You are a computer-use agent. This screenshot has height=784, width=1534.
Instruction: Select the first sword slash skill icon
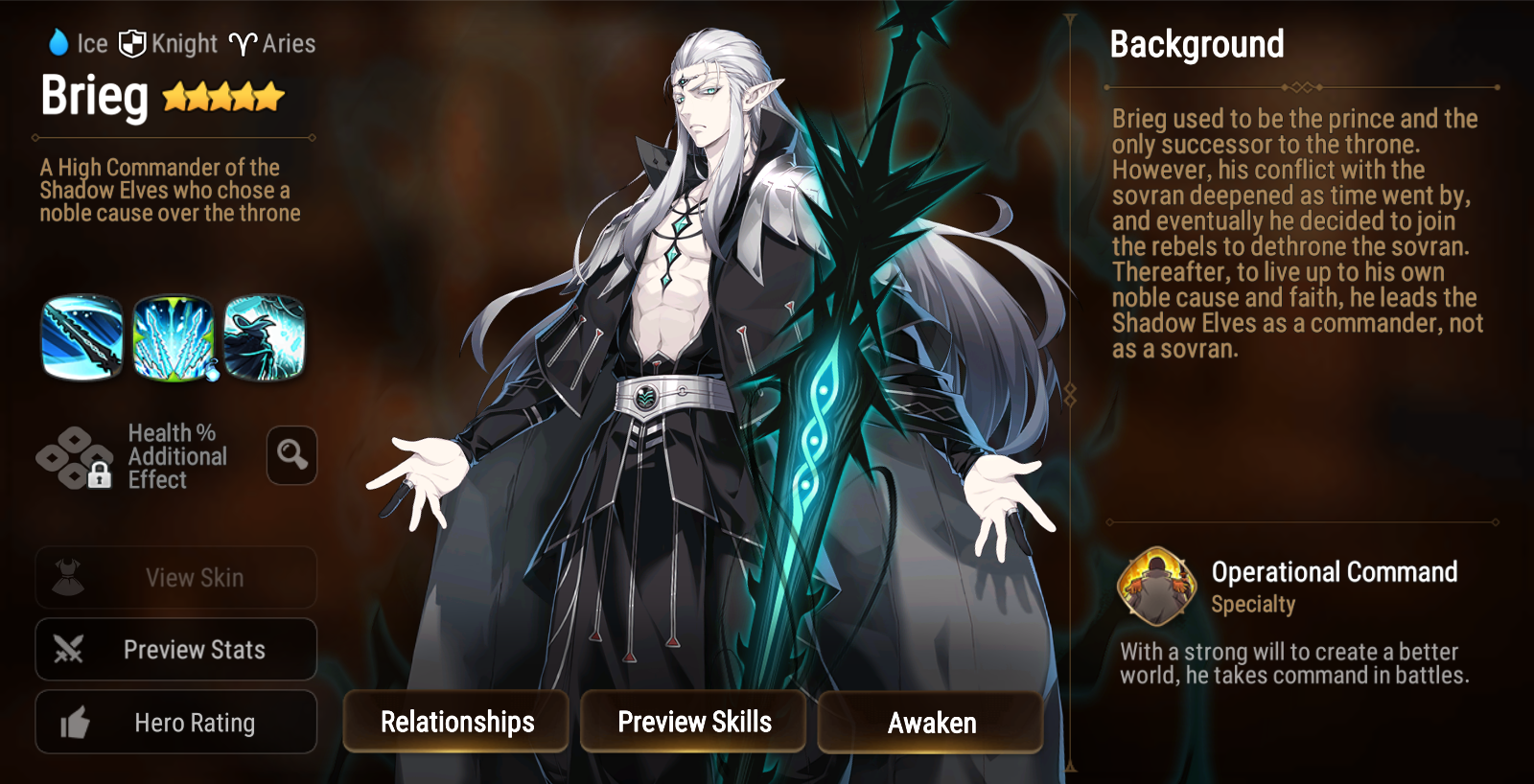point(82,337)
